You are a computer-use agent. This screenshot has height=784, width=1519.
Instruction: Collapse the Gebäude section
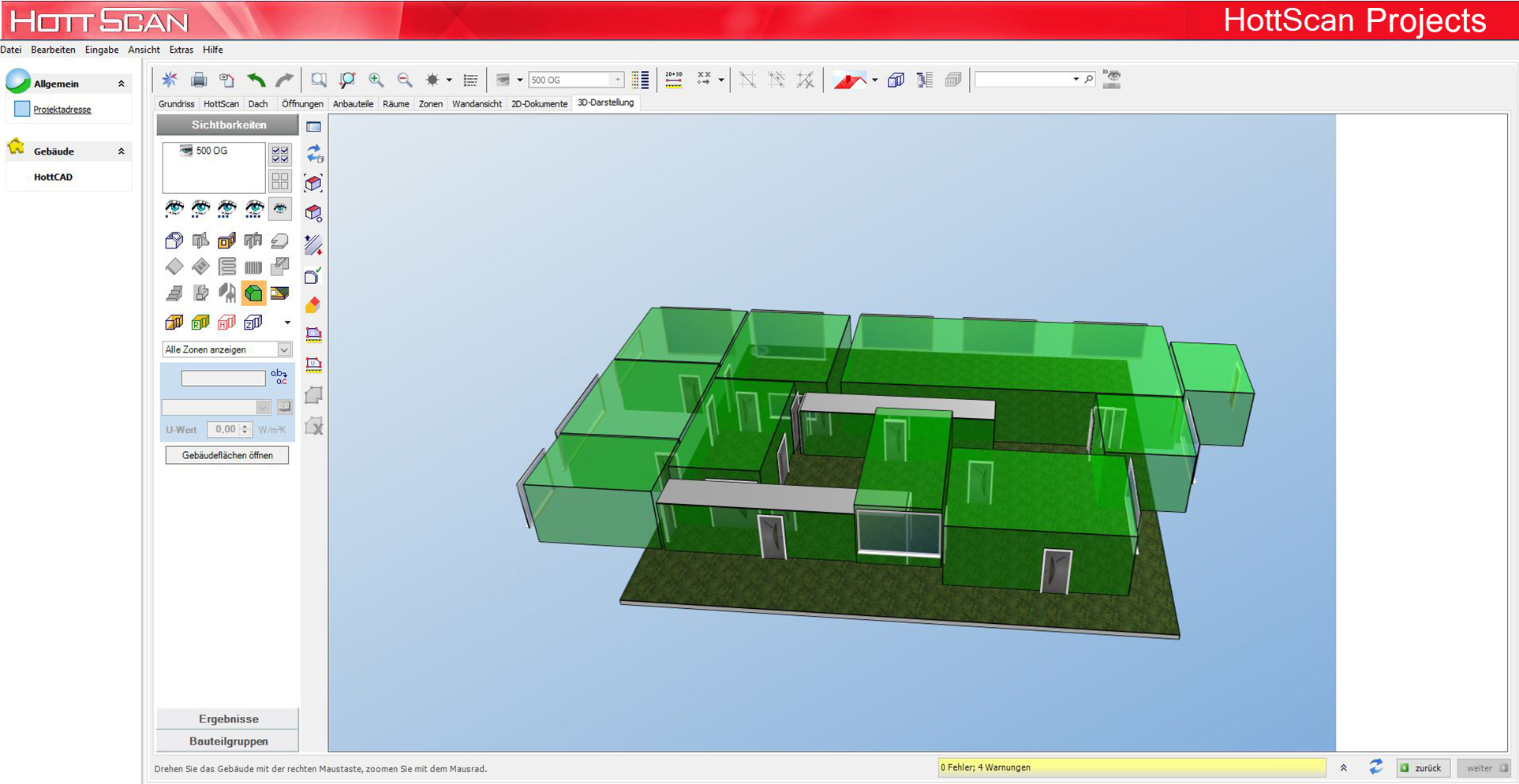[122, 151]
